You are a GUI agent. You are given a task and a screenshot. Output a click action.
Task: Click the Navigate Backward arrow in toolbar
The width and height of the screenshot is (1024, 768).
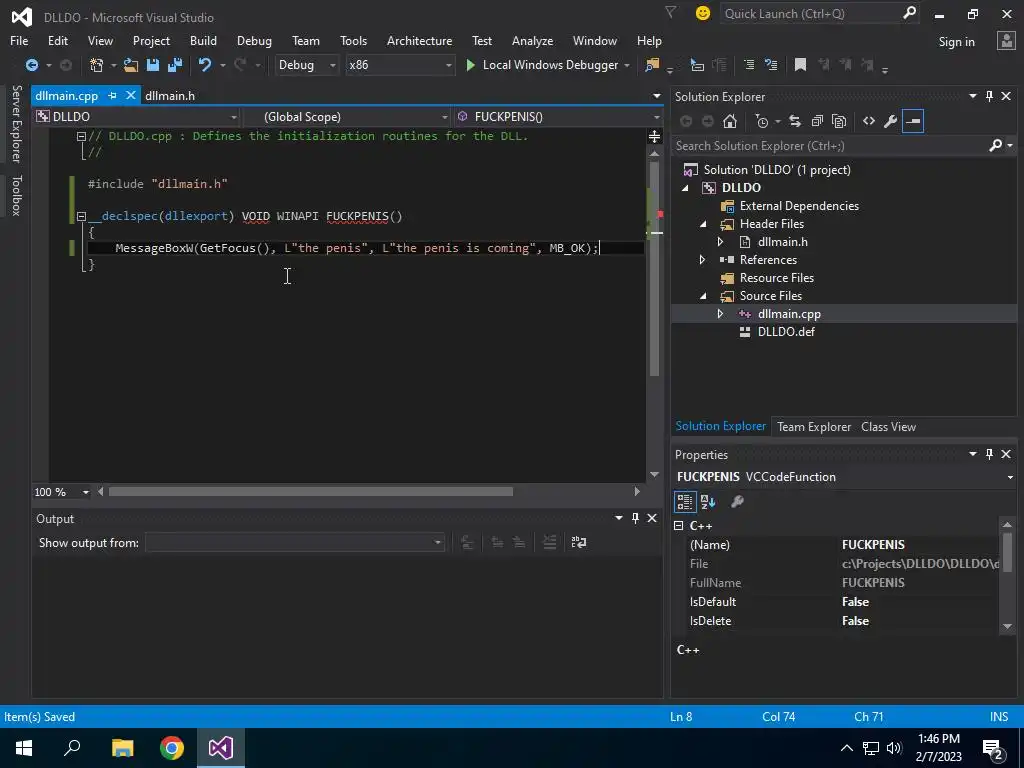pyautogui.click(x=31, y=65)
